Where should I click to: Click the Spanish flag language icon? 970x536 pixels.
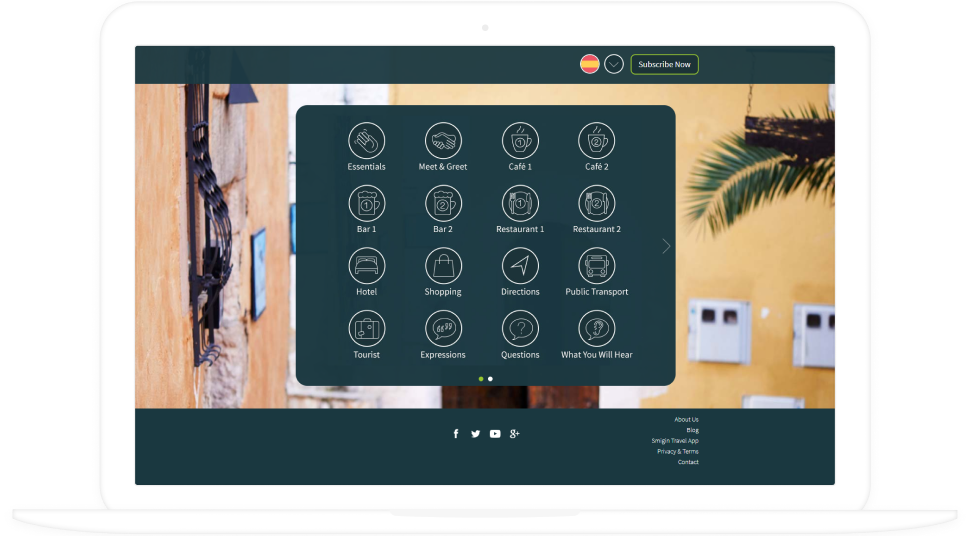[x=590, y=64]
